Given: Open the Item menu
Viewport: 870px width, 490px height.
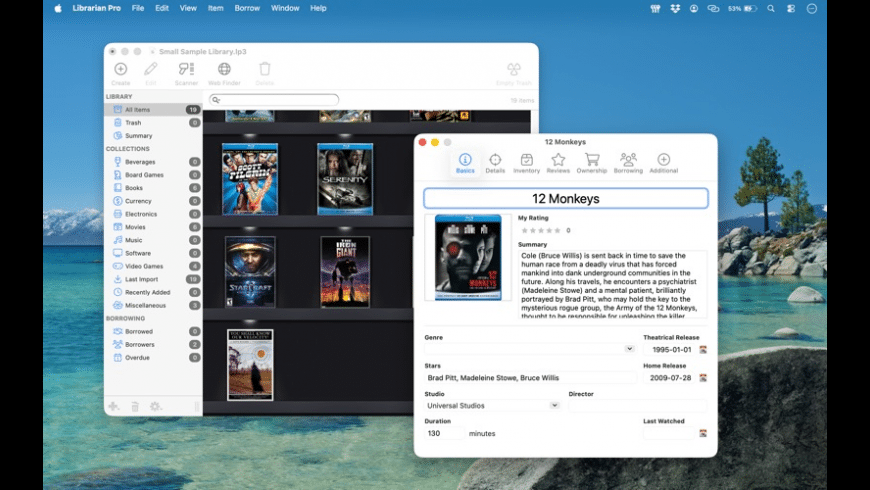Looking at the screenshot, I should (215, 8).
